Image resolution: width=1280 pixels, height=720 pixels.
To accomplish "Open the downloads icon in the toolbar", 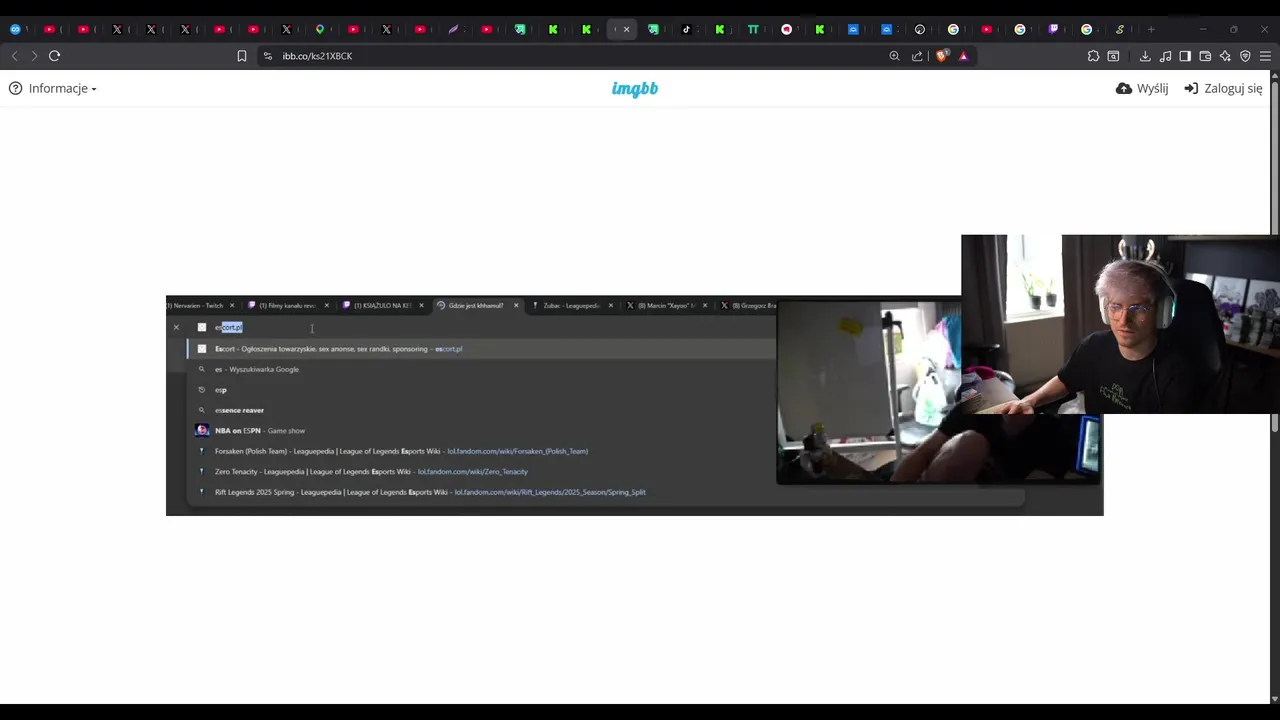I will tap(1145, 56).
